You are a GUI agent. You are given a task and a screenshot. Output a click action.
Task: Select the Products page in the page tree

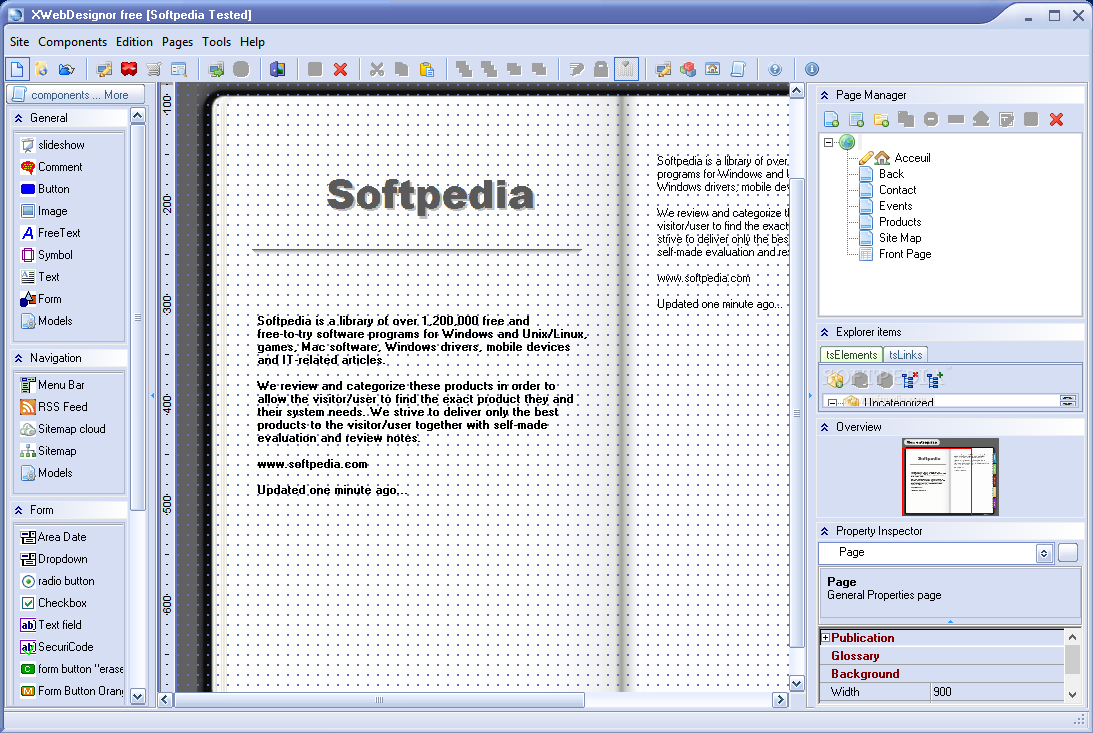(900, 222)
